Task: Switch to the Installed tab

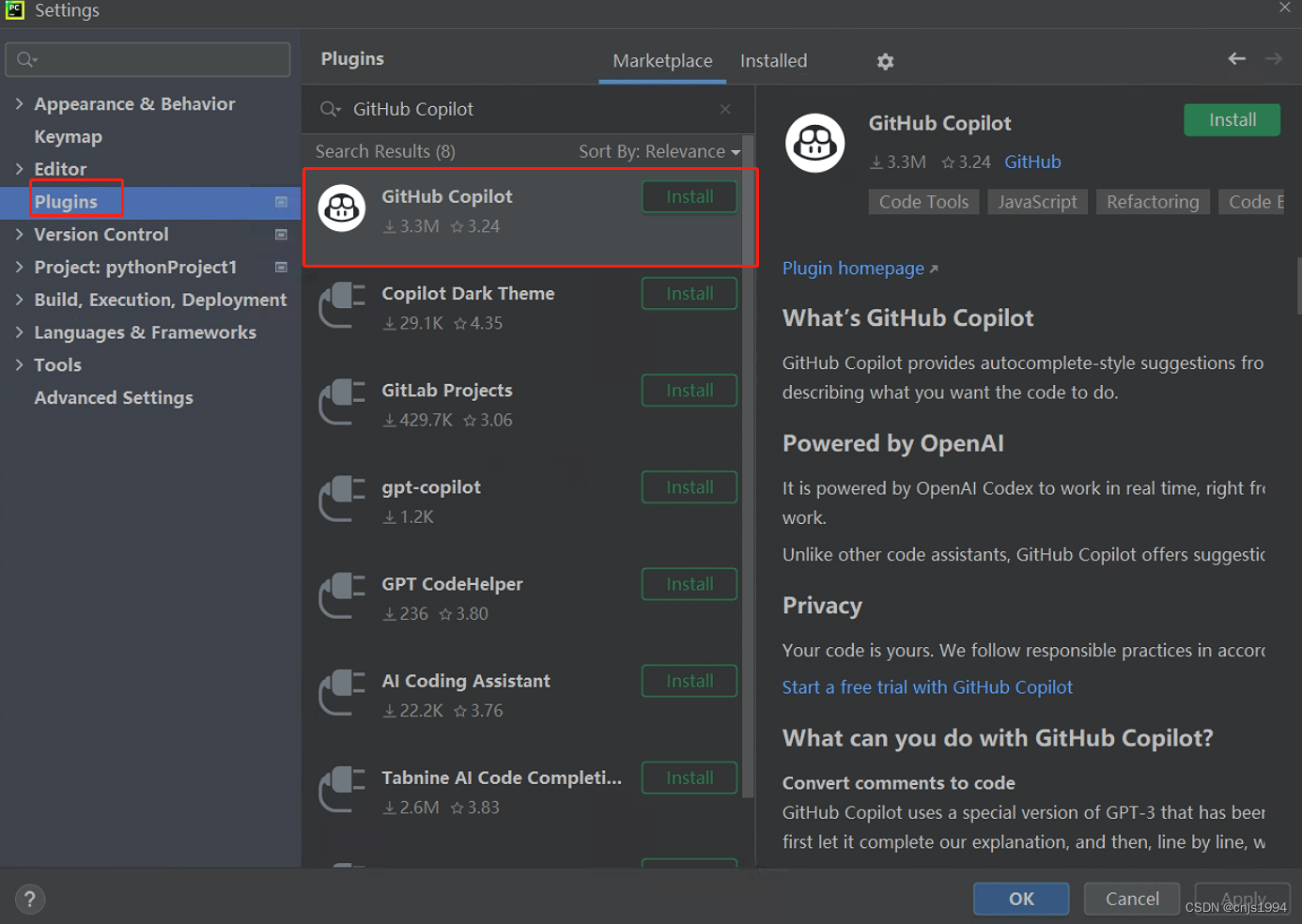Action: pyautogui.click(x=773, y=61)
